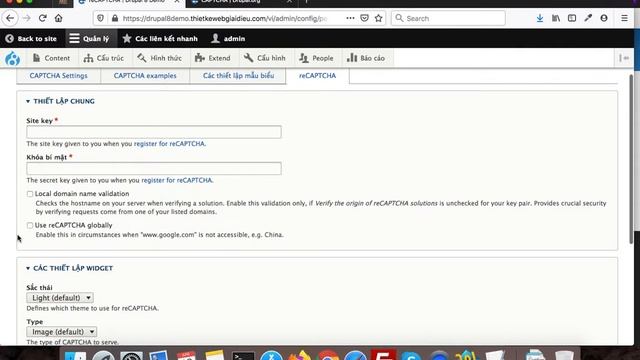Click the padlock site info icon

[x=115, y=18]
